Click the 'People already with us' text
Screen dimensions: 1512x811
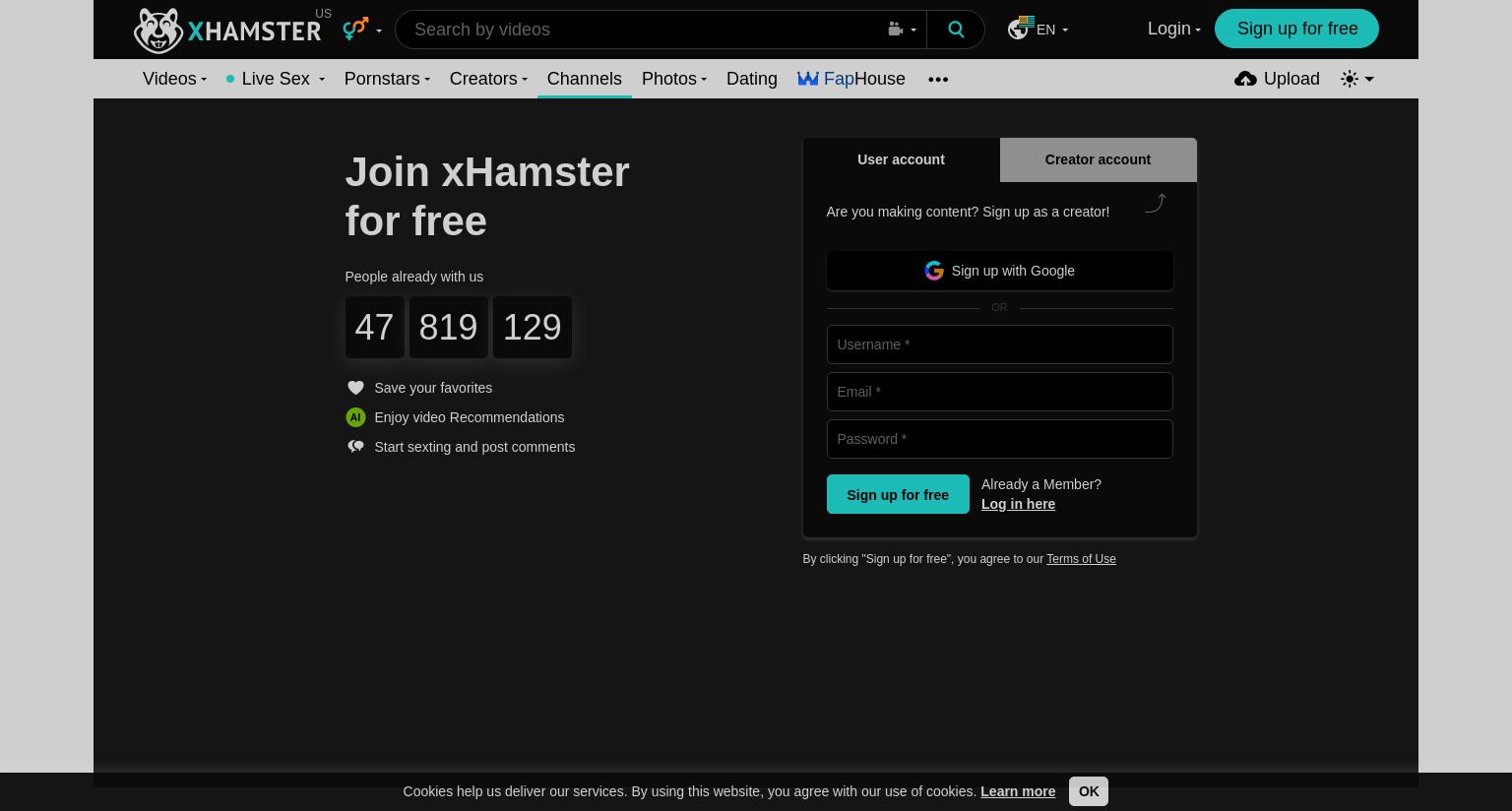[413, 277]
